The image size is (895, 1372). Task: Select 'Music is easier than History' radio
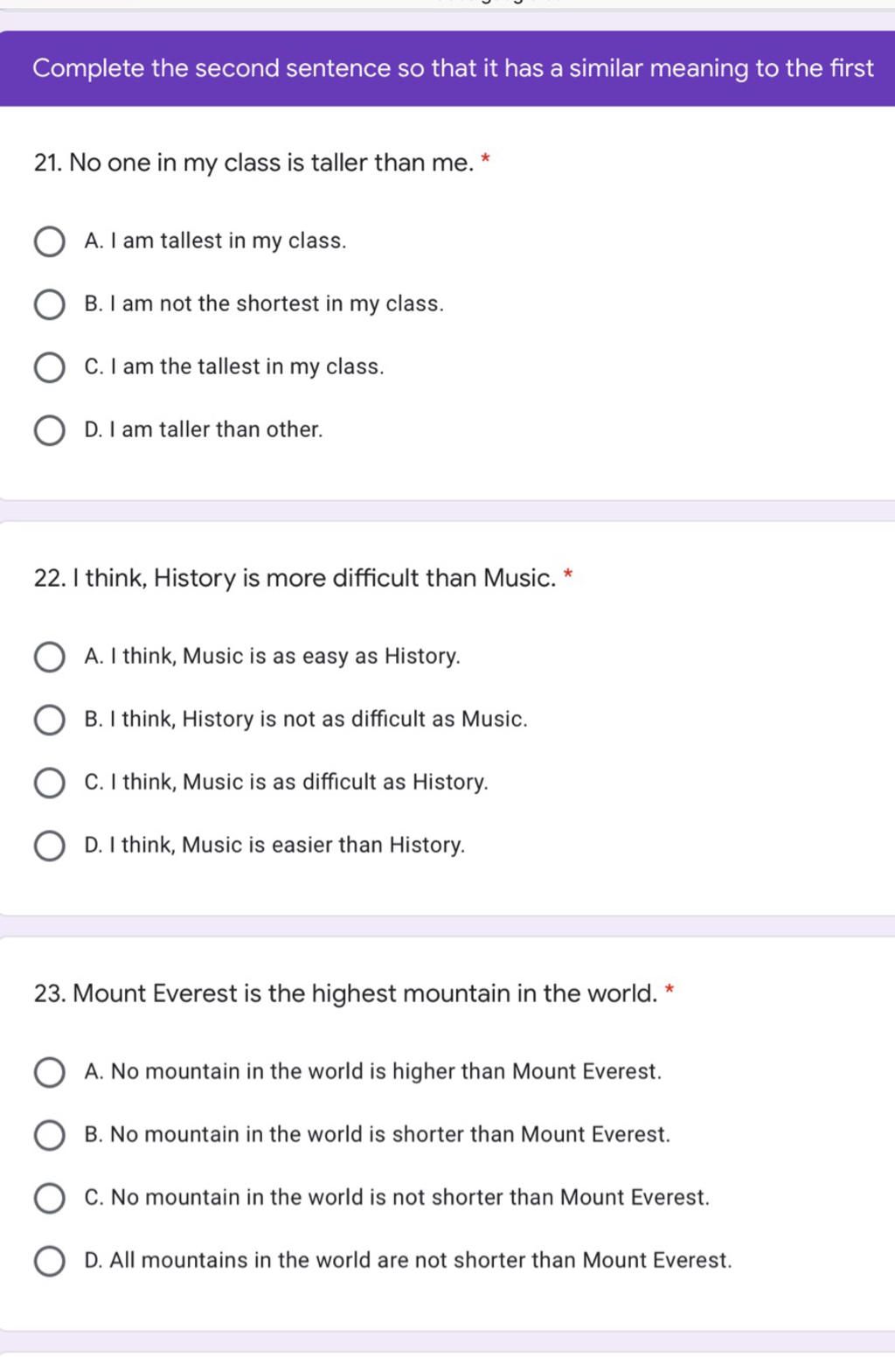click(49, 846)
